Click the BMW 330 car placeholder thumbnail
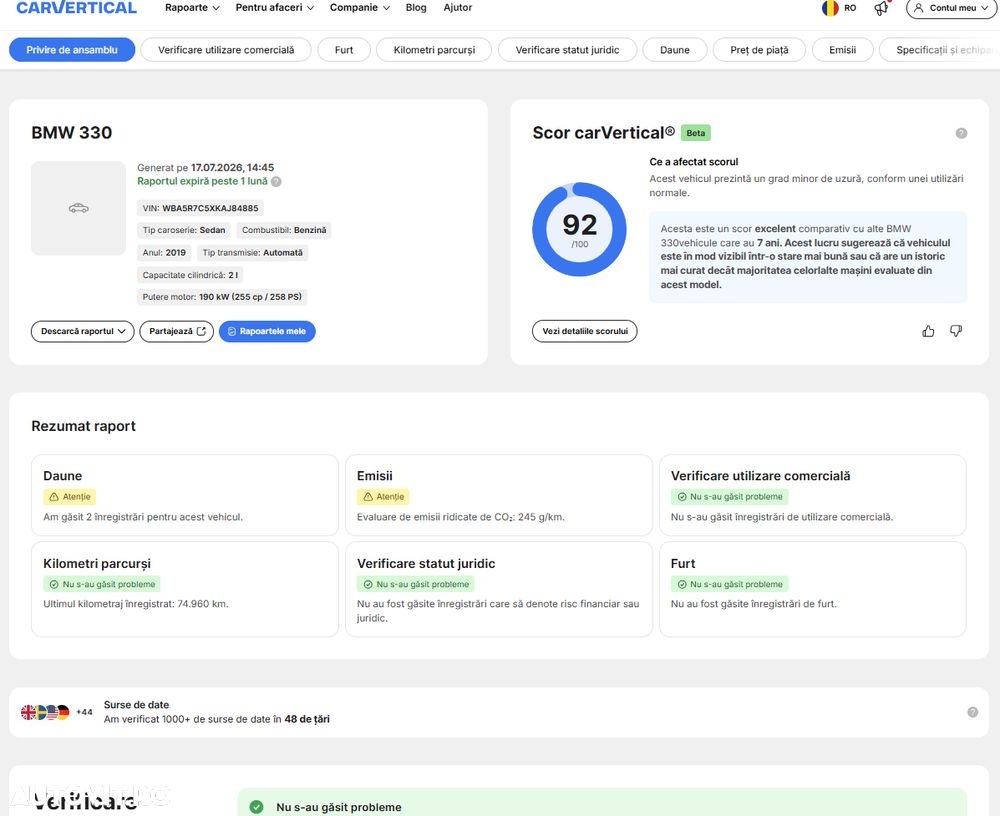1000x816 pixels. 78,208
